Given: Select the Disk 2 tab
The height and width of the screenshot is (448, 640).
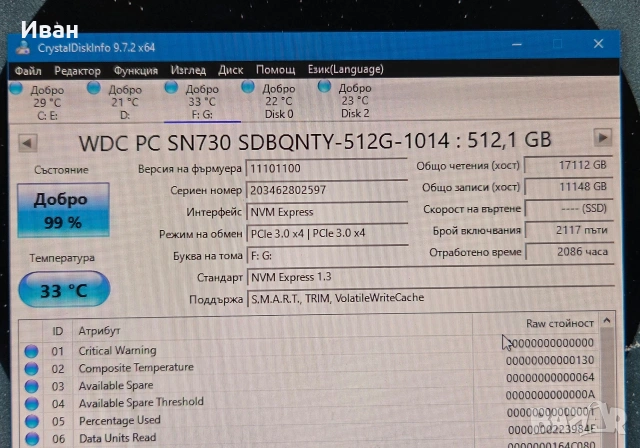Looking at the screenshot, I should pyautogui.click(x=355, y=100).
